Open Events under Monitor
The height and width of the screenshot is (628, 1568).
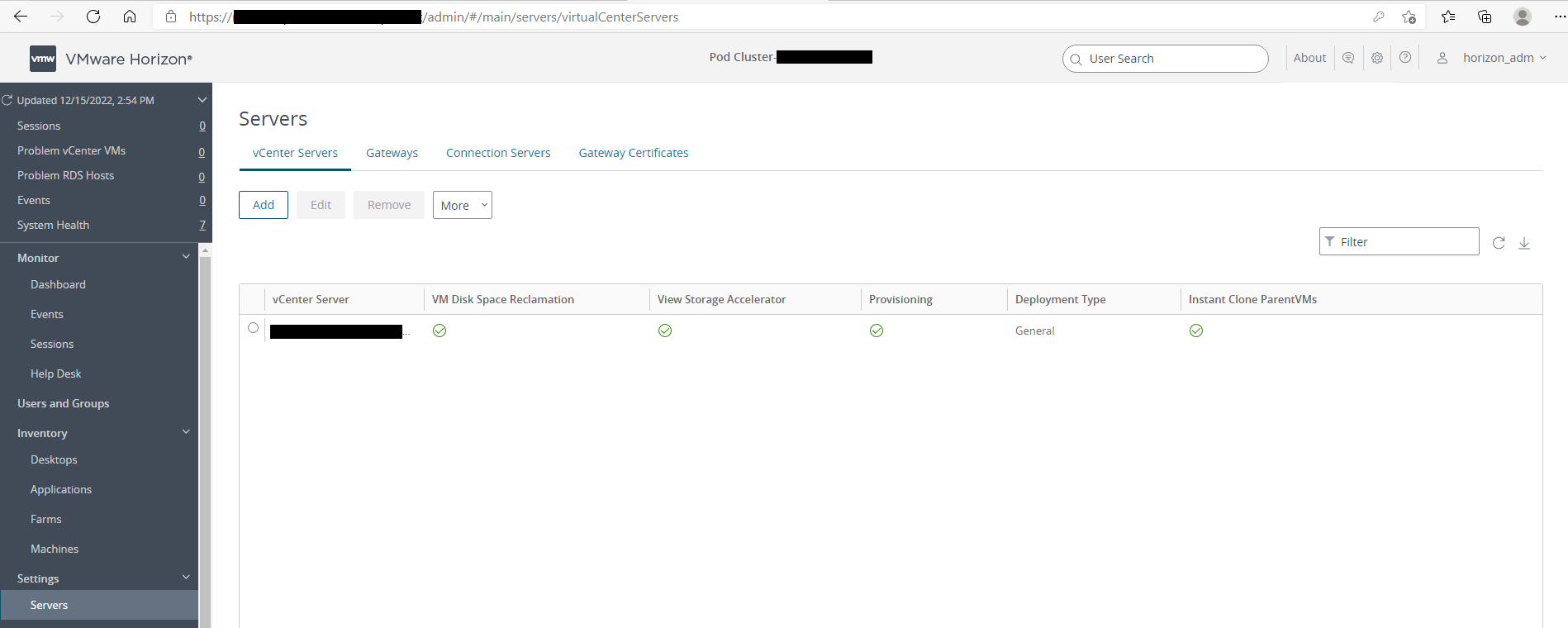(x=47, y=314)
